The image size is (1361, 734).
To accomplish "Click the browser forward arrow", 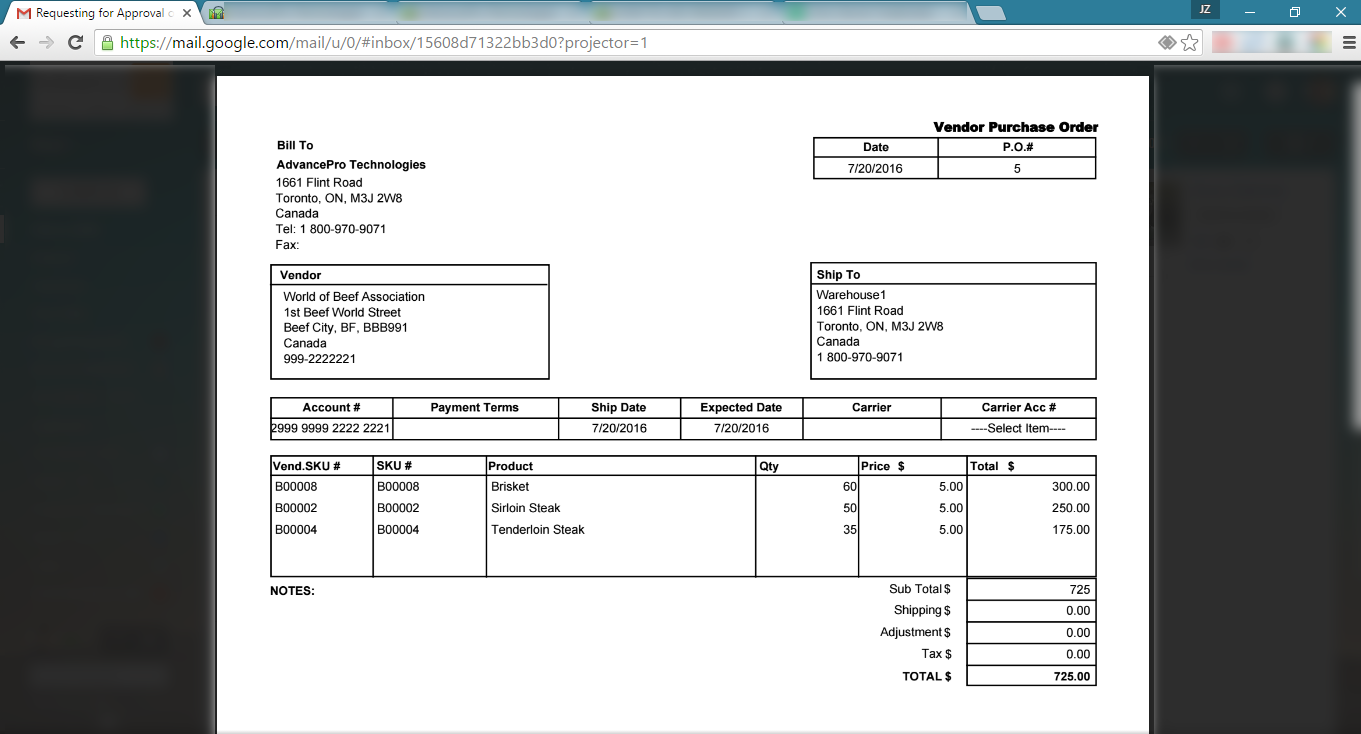I will (46, 43).
